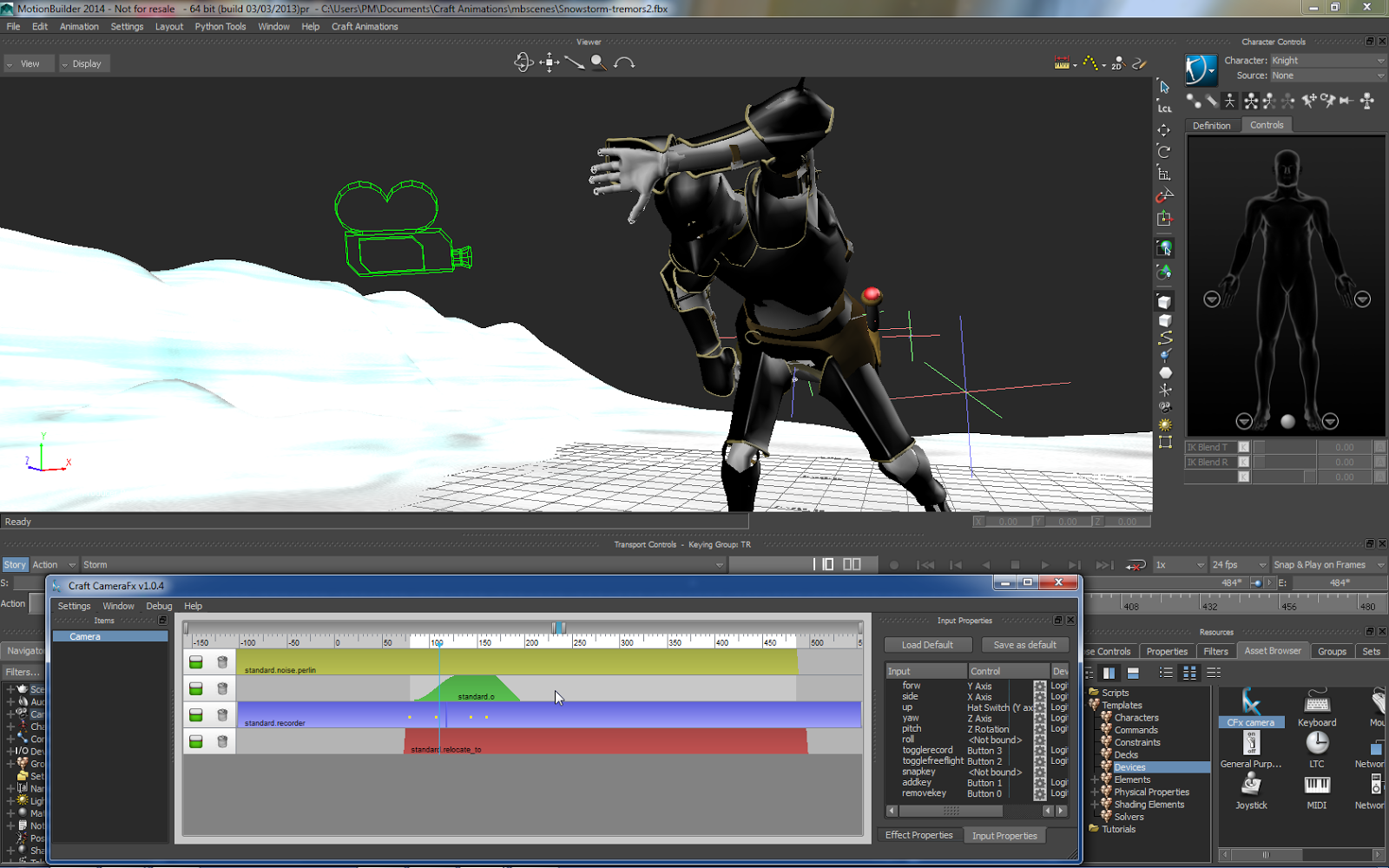Toggle green enable button on standard.relocate_to track
The width and height of the screenshot is (1389, 868).
pyautogui.click(x=196, y=741)
